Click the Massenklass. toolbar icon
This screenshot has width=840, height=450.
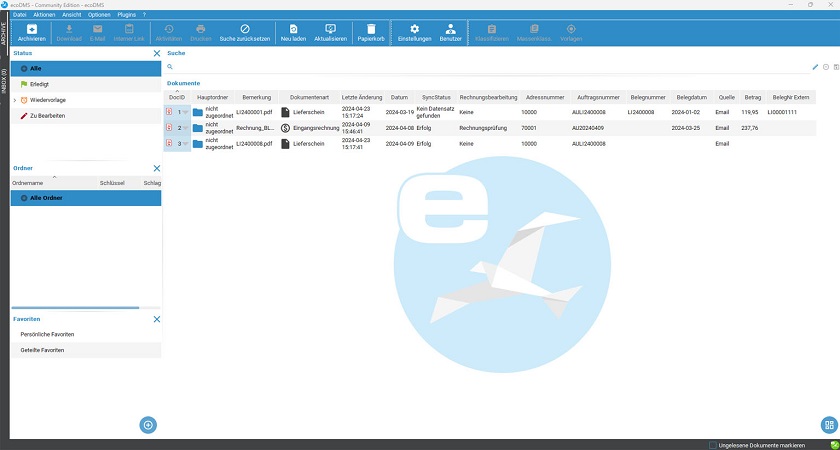point(534,33)
